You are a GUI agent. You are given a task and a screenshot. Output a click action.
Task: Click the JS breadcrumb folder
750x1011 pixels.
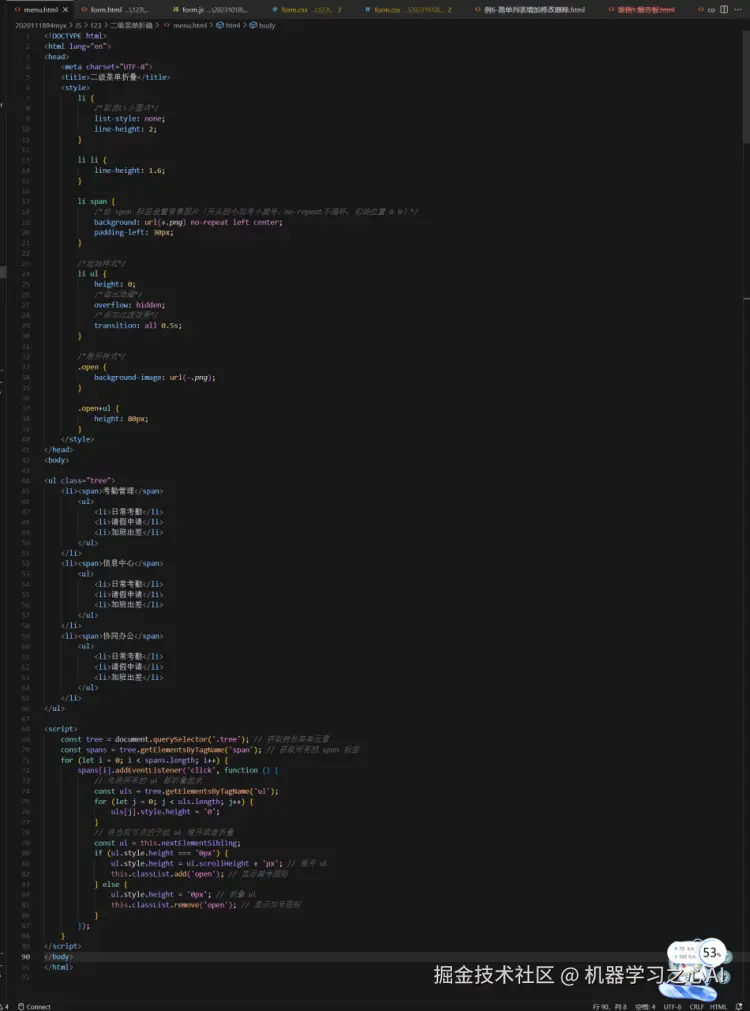[77, 25]
